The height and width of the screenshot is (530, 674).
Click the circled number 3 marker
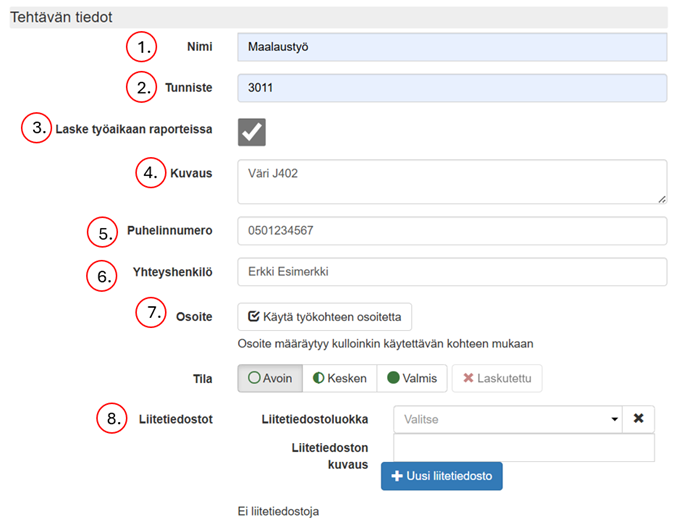pyautogui.click(x=38, y=130)
